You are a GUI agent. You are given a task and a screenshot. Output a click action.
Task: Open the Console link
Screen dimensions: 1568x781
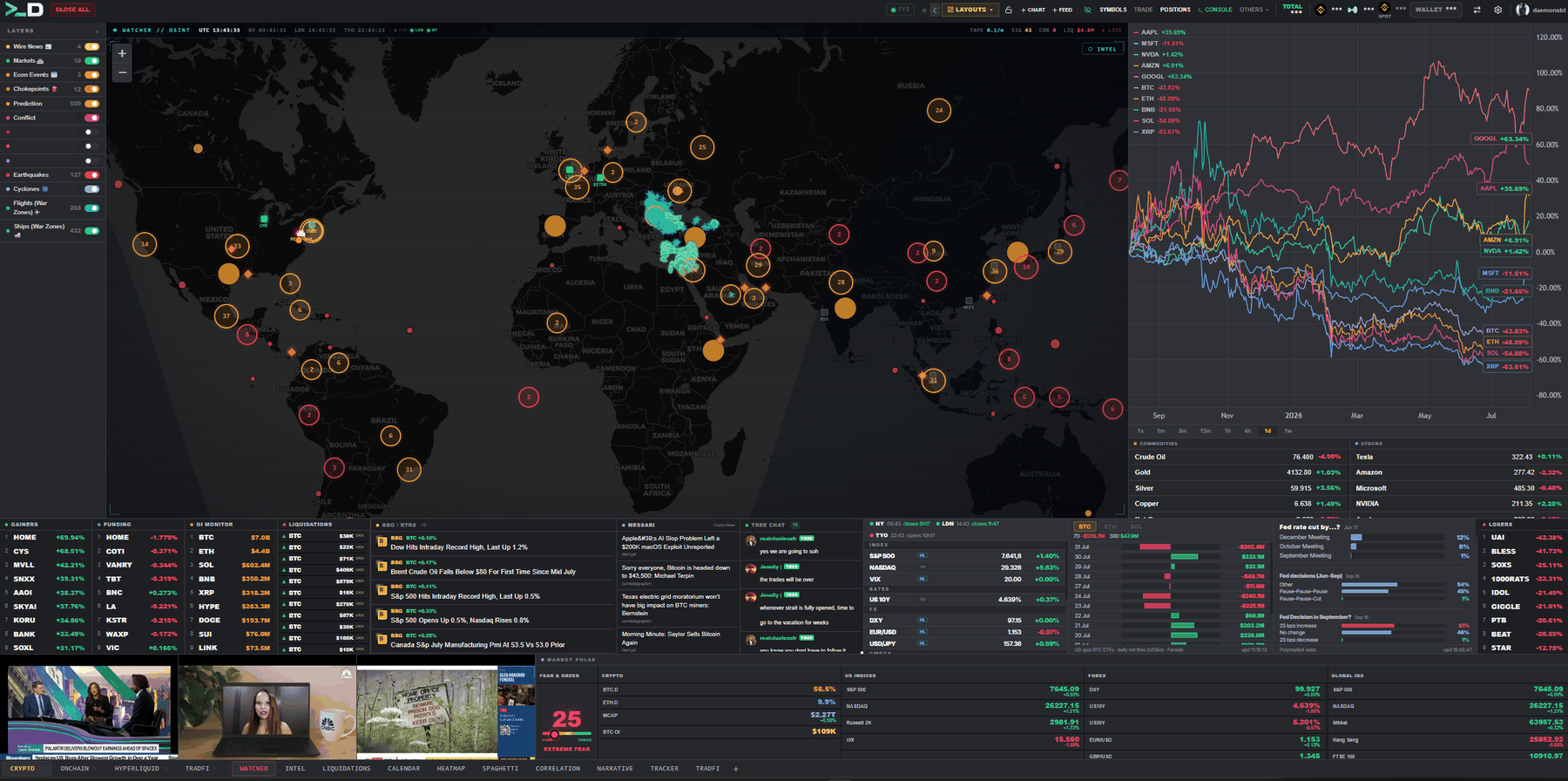pyautogui.click(x=1215, y=10)
